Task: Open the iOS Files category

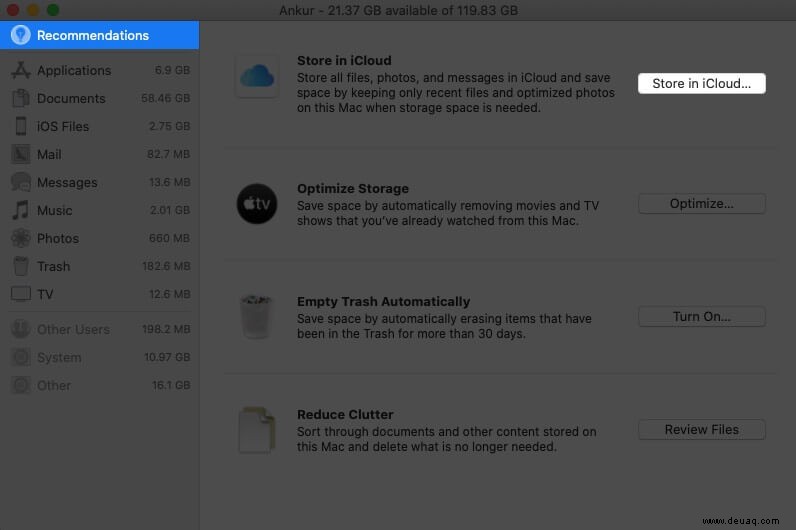Action: tap(100, 126)
